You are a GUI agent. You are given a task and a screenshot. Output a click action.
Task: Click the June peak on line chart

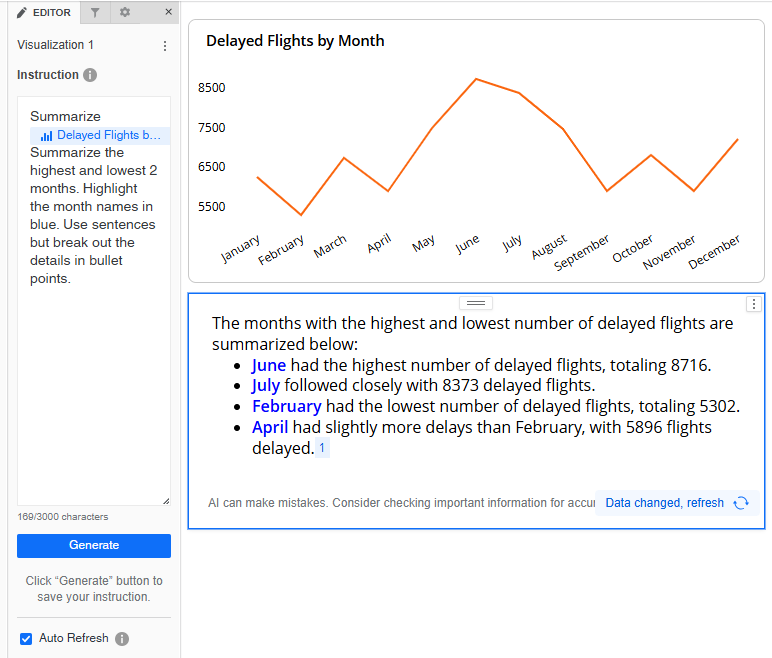(x=476, y=78)
